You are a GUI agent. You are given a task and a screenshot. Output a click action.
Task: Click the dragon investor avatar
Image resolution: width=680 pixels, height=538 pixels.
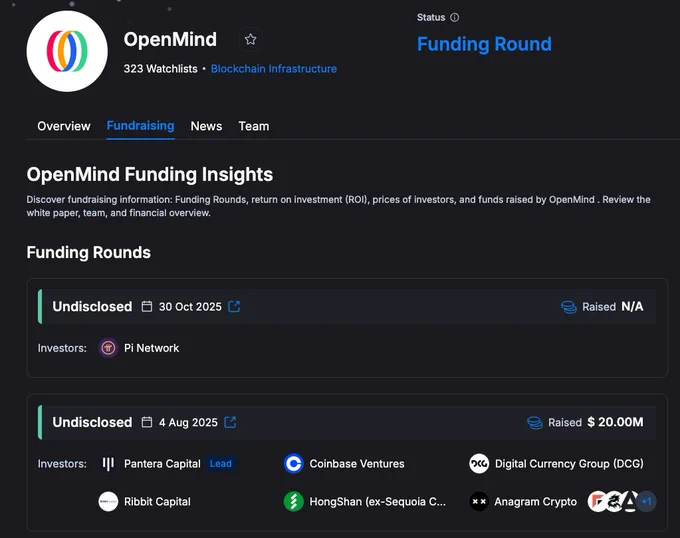[614, 502]
